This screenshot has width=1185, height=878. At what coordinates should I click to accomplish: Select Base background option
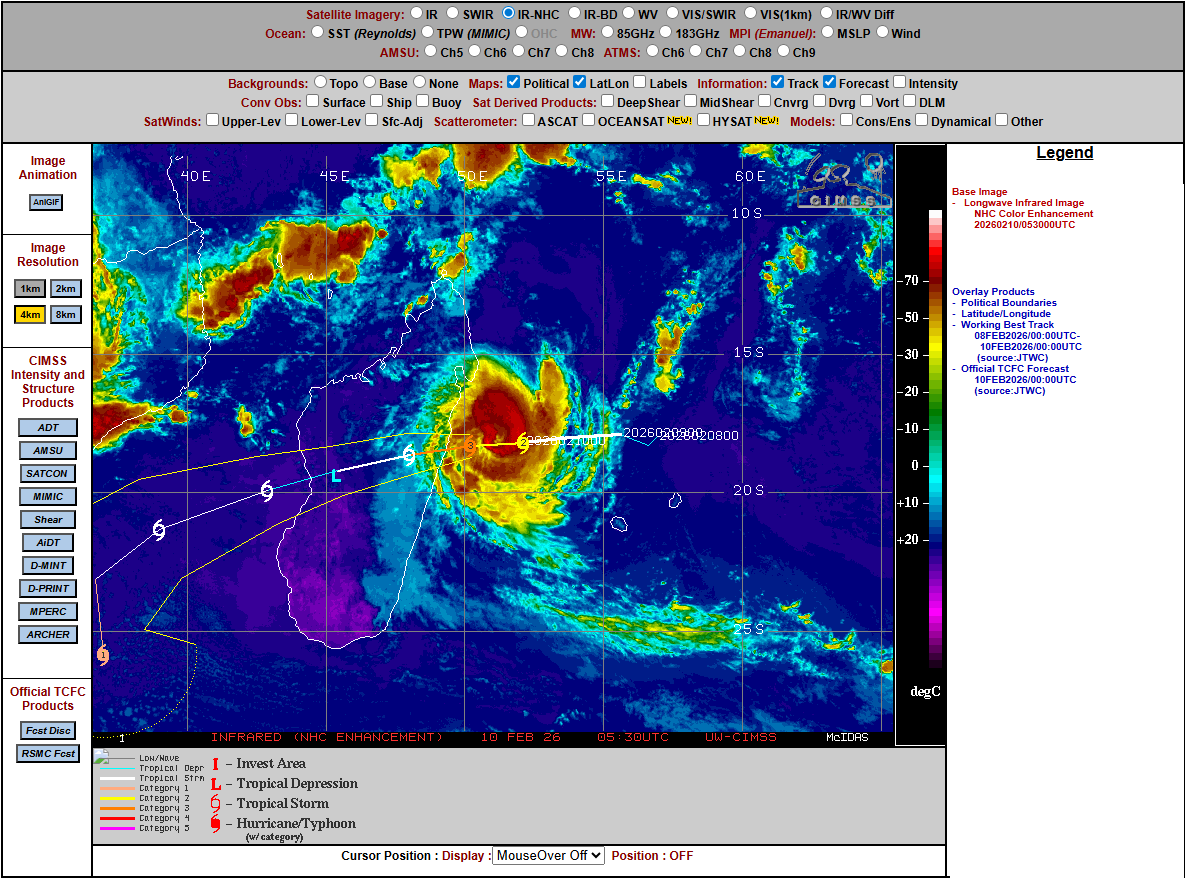[370, 82]
